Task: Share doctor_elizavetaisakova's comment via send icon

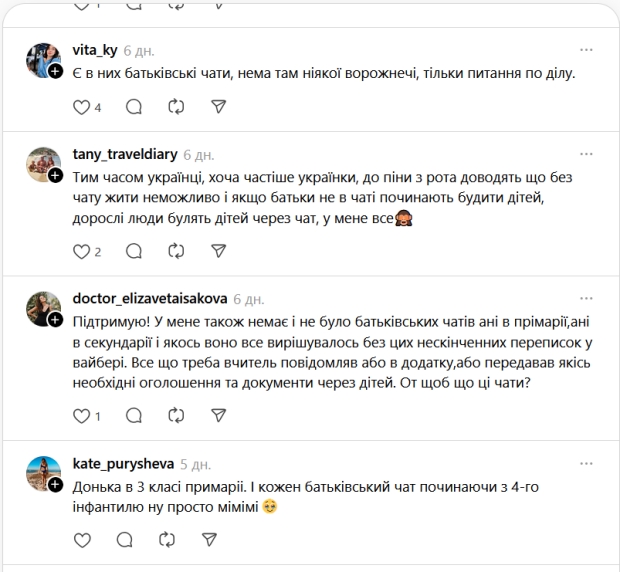Action: coord(218,415)
